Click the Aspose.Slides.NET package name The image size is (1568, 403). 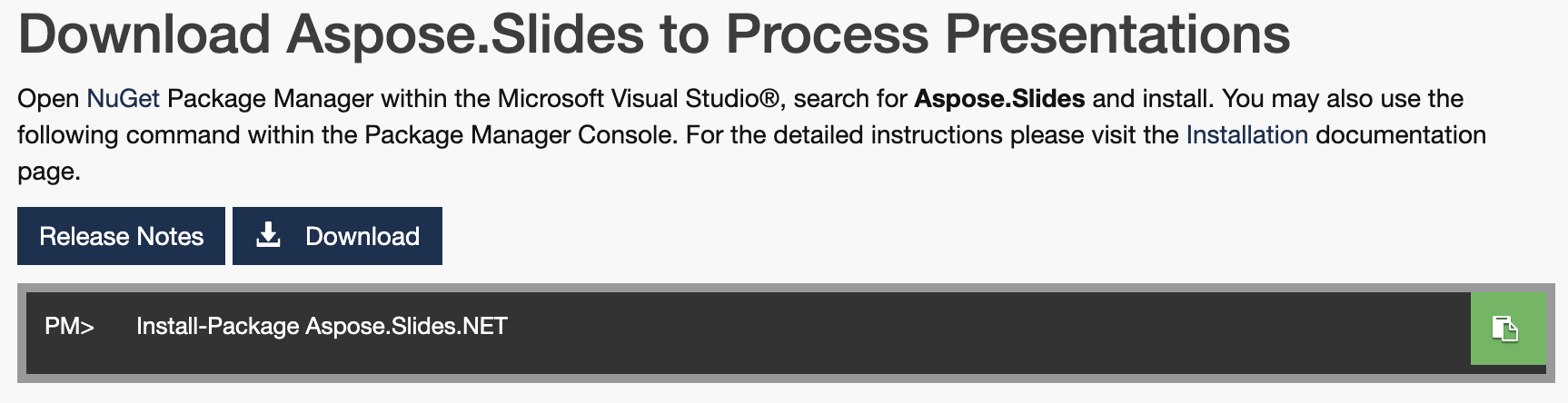[x=406, y=326]
